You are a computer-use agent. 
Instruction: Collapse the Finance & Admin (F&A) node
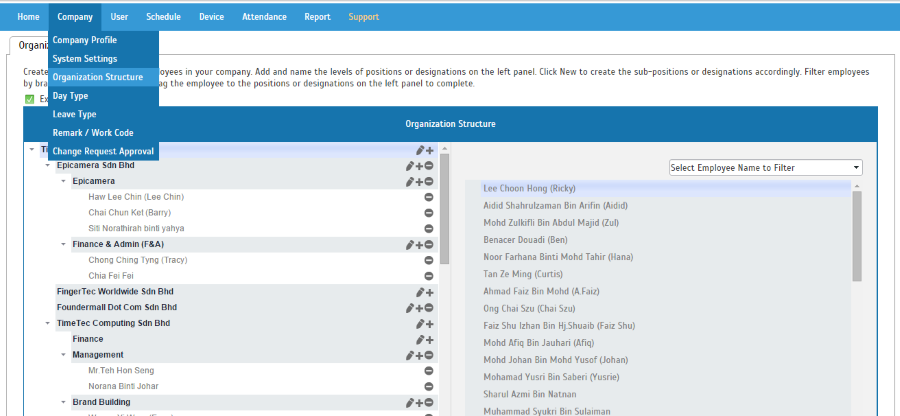coord(64,244)
